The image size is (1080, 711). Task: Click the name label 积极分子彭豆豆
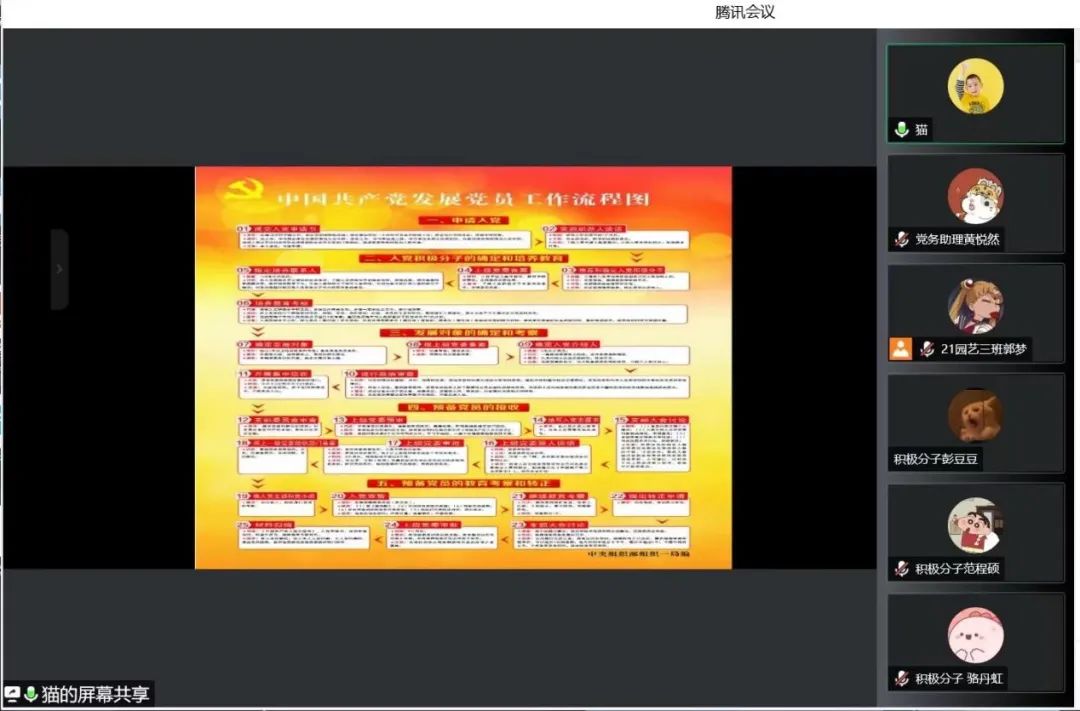(936, 459)
